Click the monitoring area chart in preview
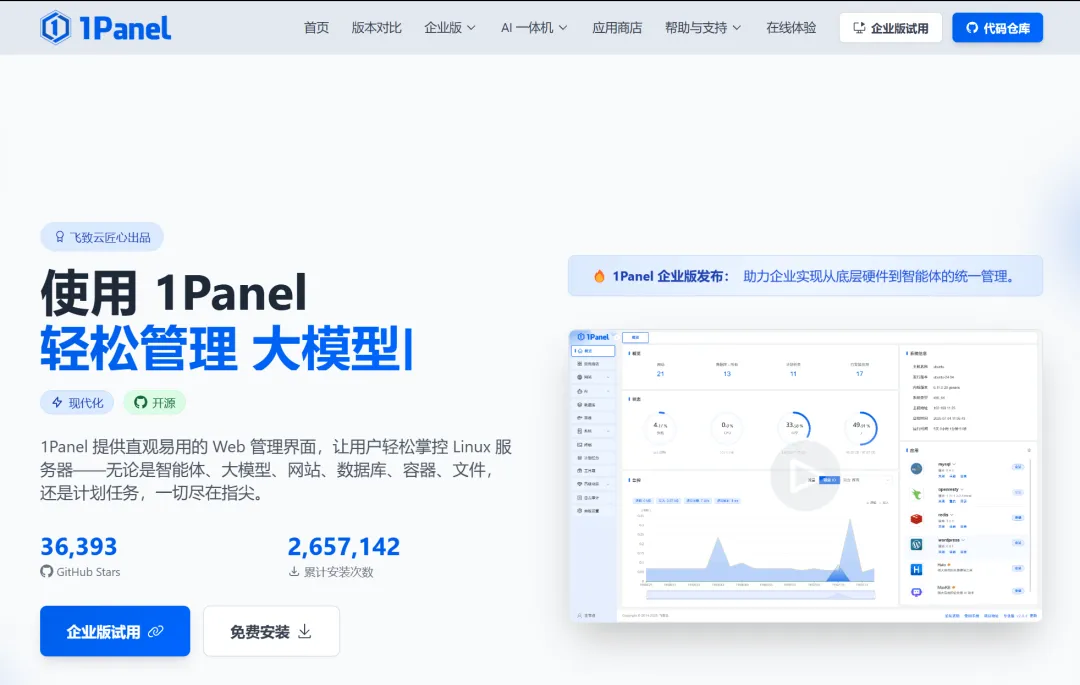The height and width of the screenshot is (685, 1080). tap(759, 549)
